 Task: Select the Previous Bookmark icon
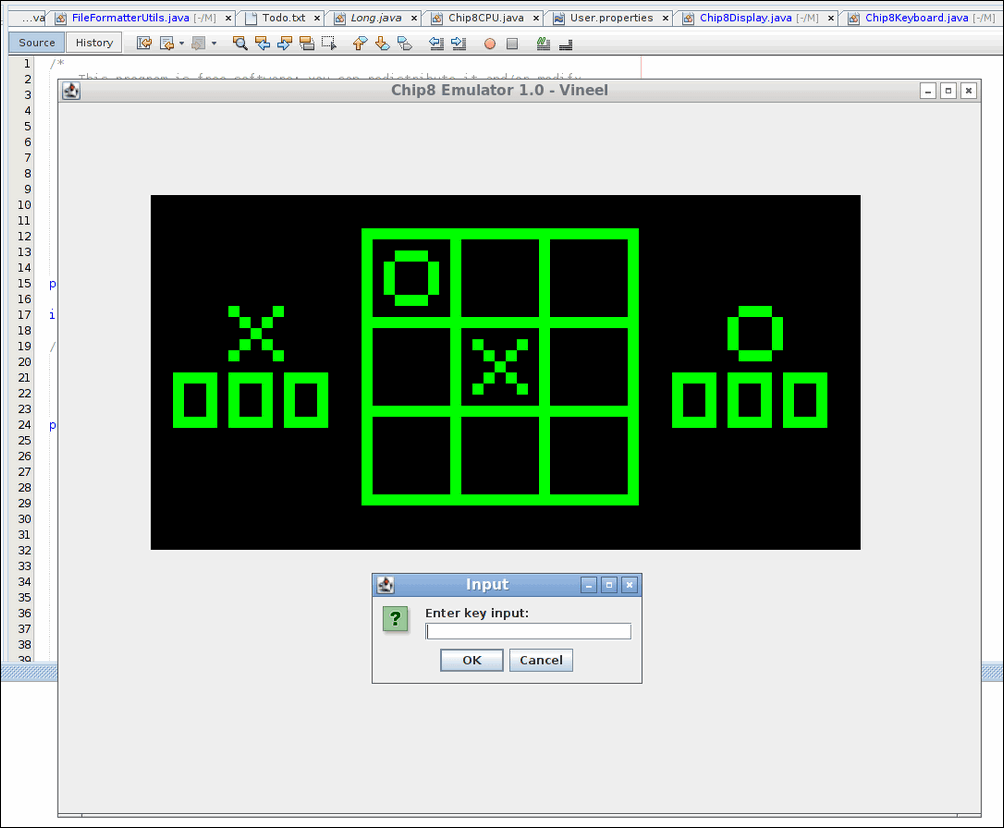click(x=359, y=43)
